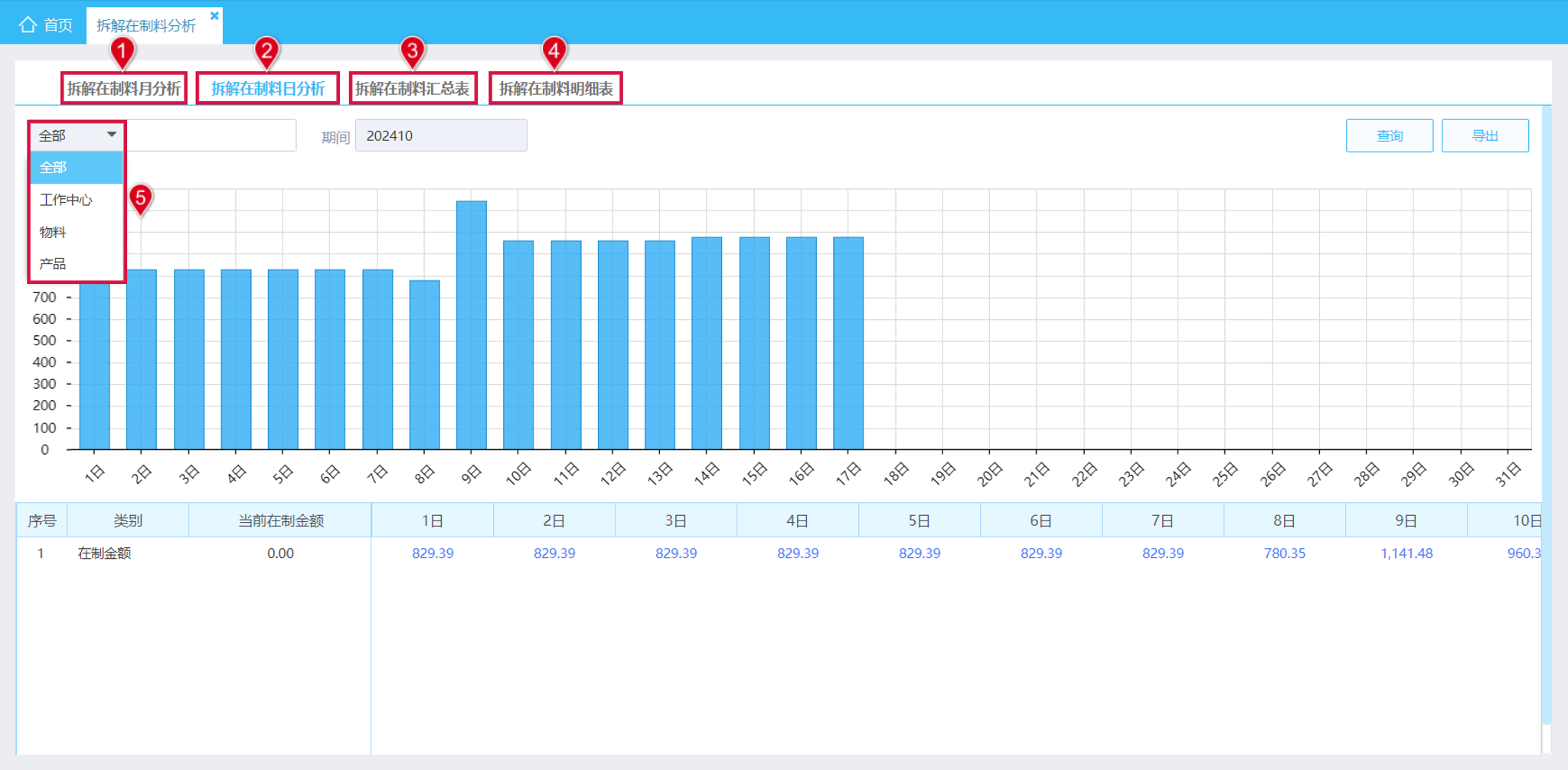The height and width of the screenshot is (770, 1568).
Task: Switch to 拆解在制料月分析 tab
Action: tap(124, 89)
